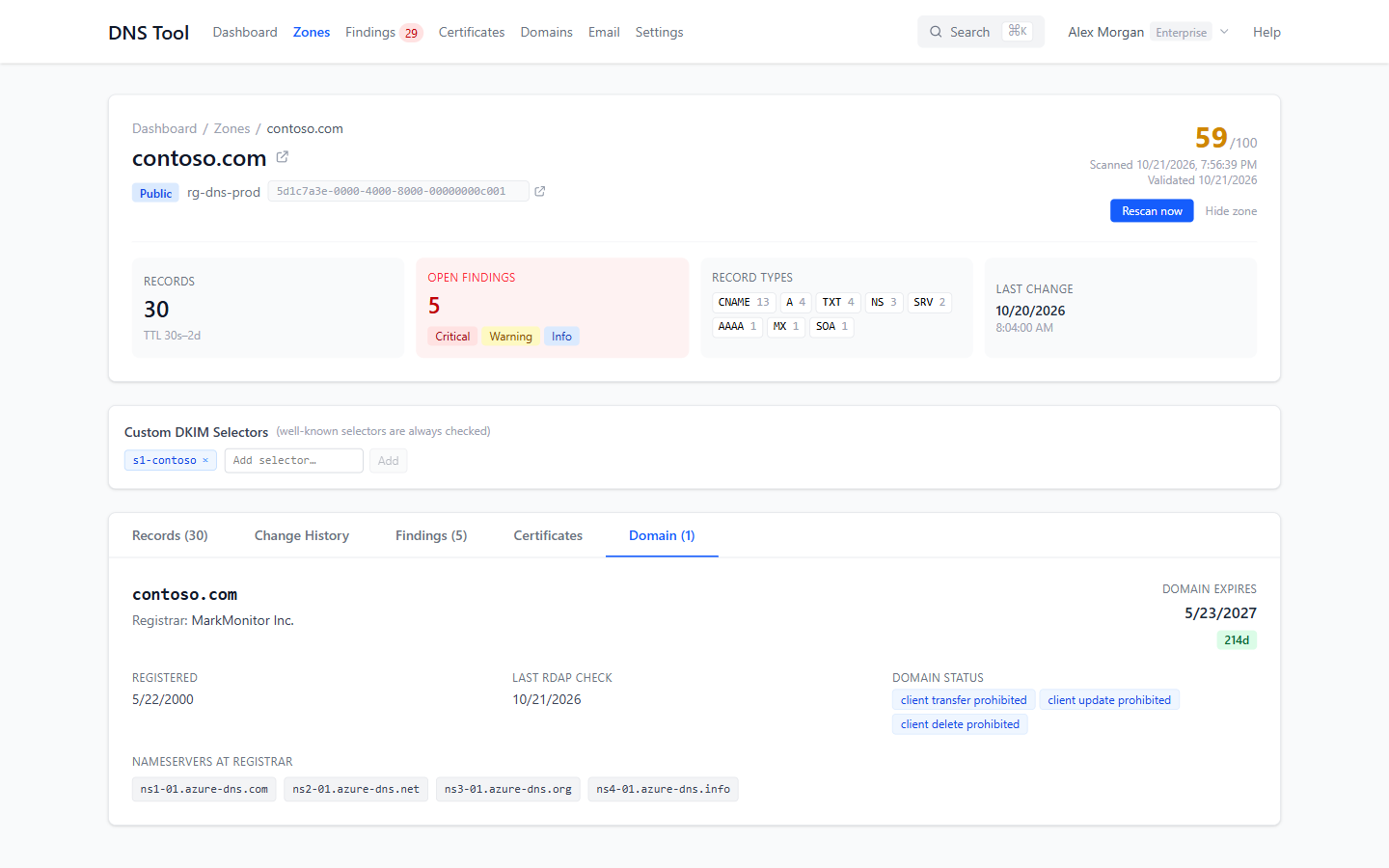The height and width of the screenshot is (868, 1389).
Task: Go to Dashboard in top navigation
Action: [x=245, y=32]
